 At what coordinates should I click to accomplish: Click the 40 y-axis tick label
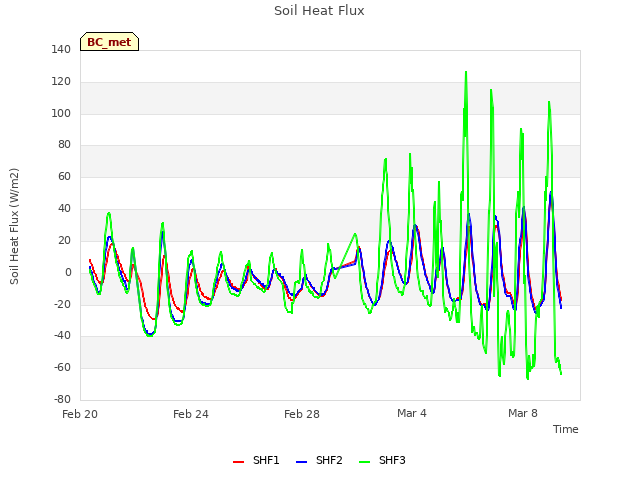pyautogui.click(x=64, y=209)
